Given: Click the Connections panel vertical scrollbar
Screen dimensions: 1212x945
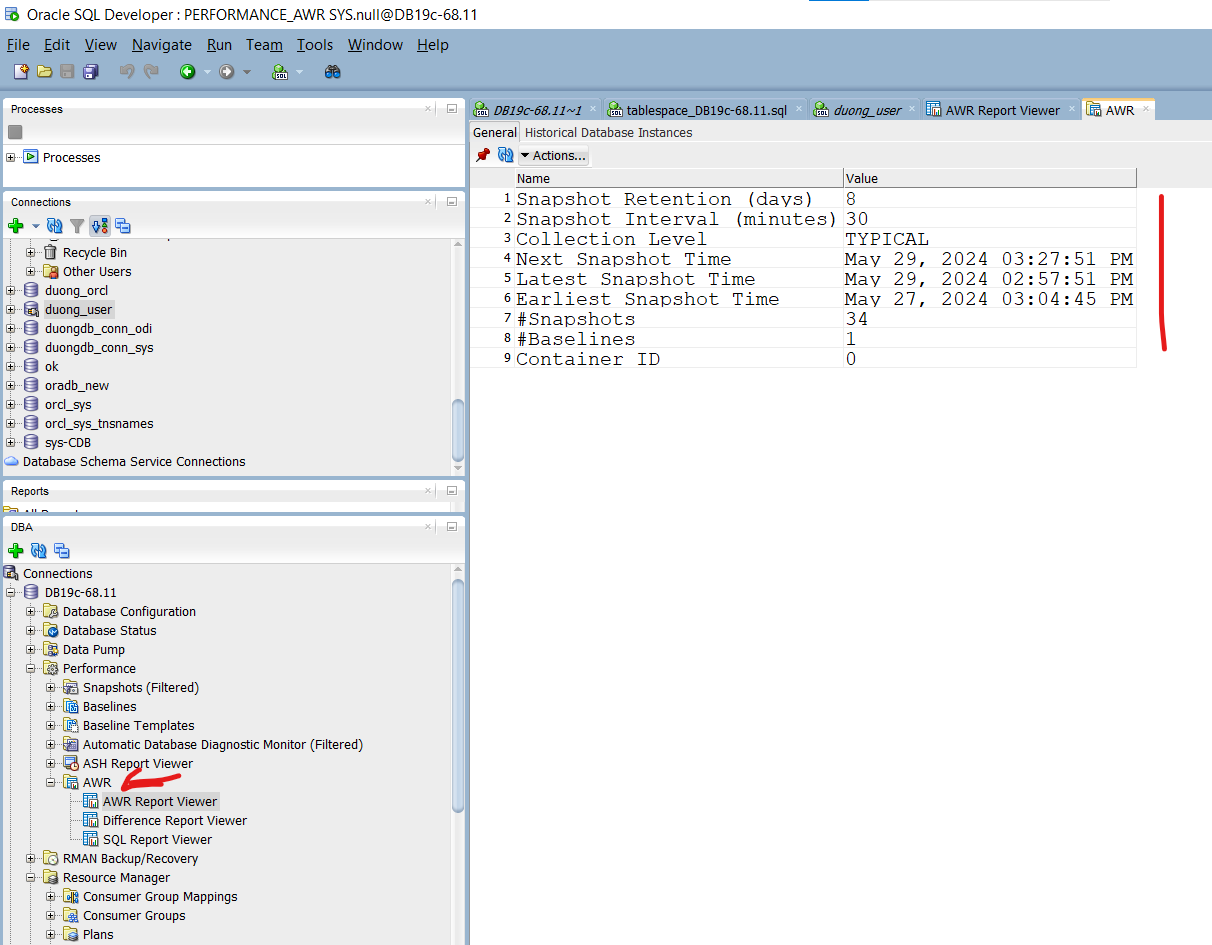Looking at the screenshot, I should (458, 430).
